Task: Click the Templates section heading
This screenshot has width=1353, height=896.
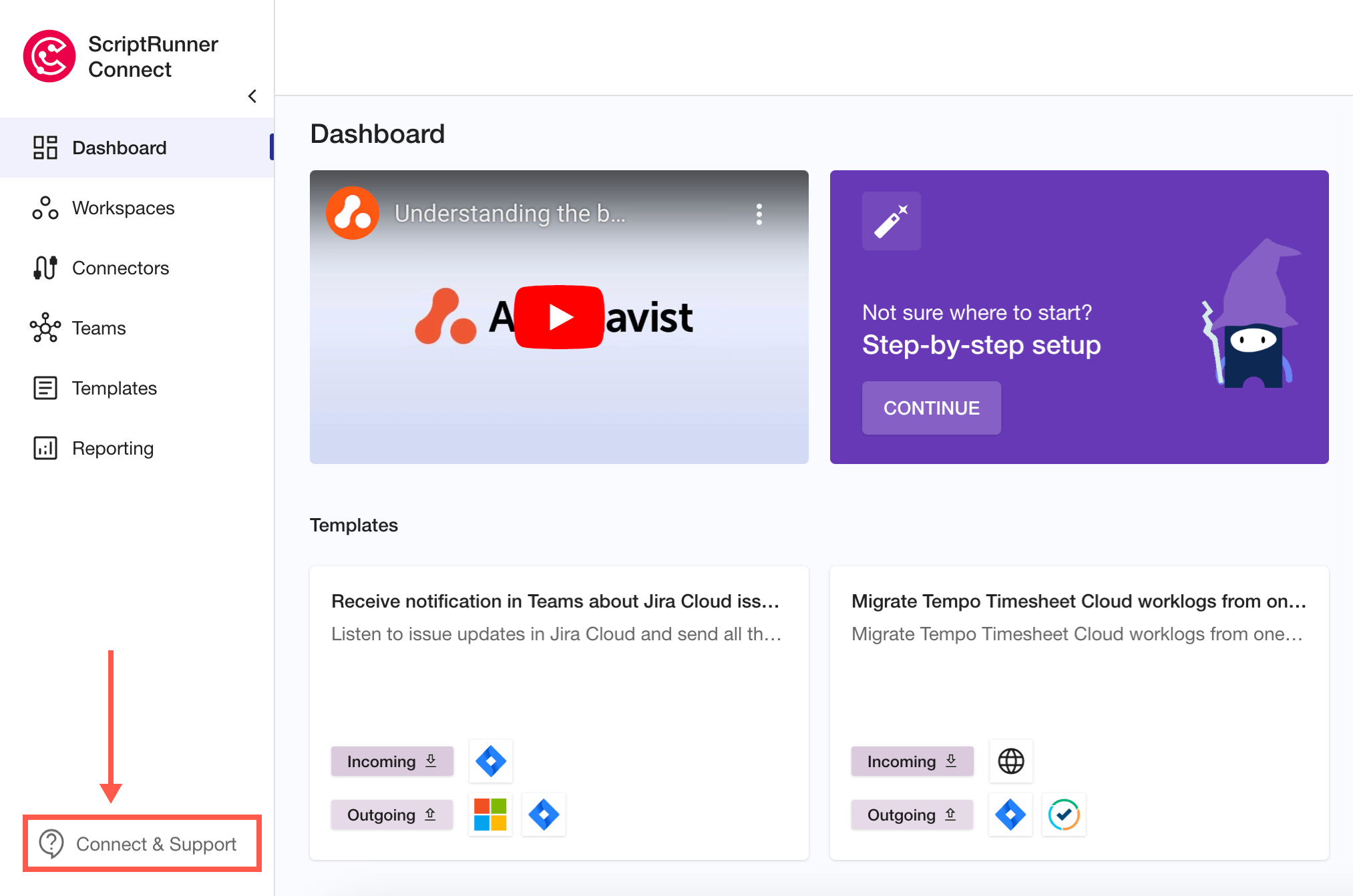Action: (354, 525)
